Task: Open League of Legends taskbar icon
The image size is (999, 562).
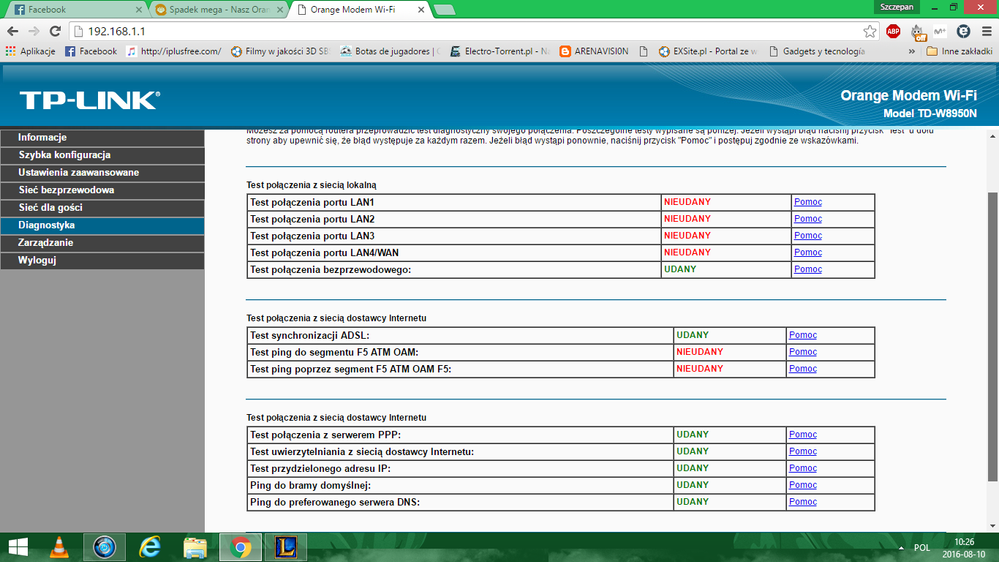Action: point(284,547)
